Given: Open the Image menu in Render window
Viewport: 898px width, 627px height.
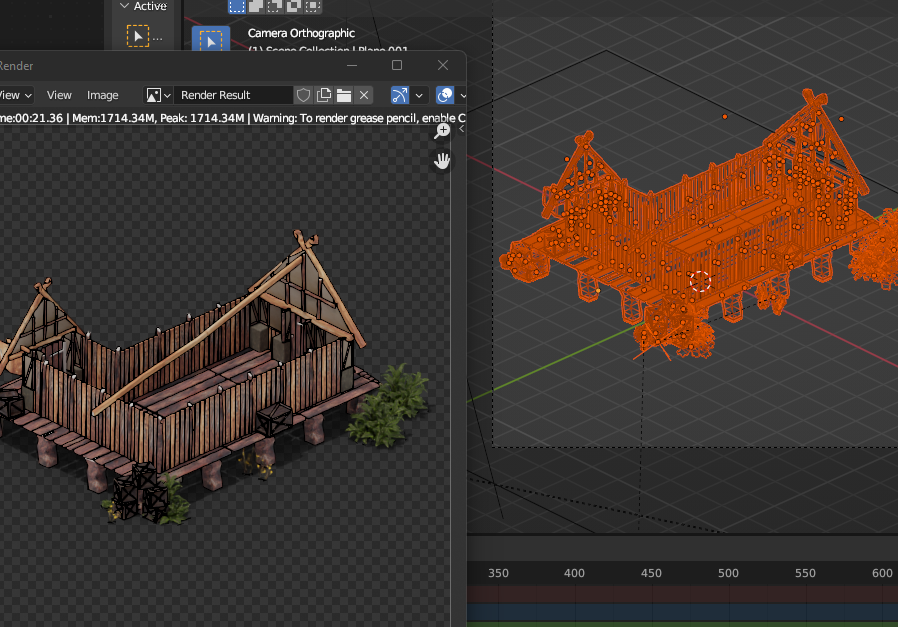Looking at the screenshot, I should pyautogui.click(x=103, y=95).
